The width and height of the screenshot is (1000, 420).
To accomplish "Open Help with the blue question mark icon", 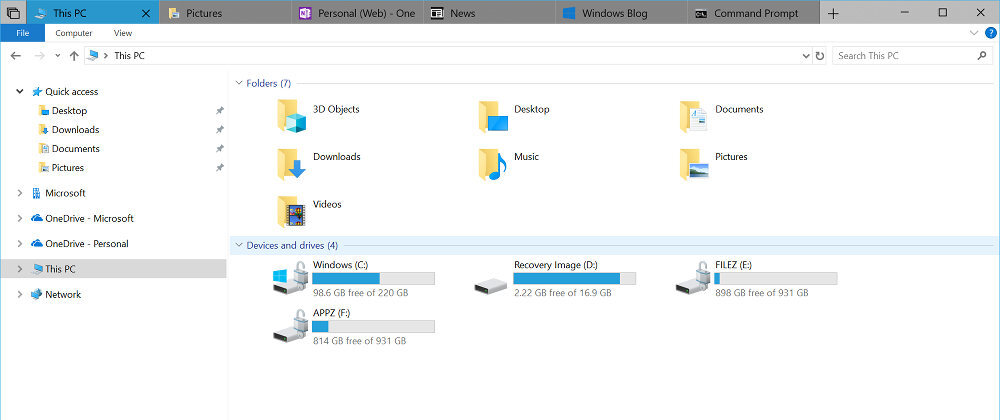I will point(990,33).
